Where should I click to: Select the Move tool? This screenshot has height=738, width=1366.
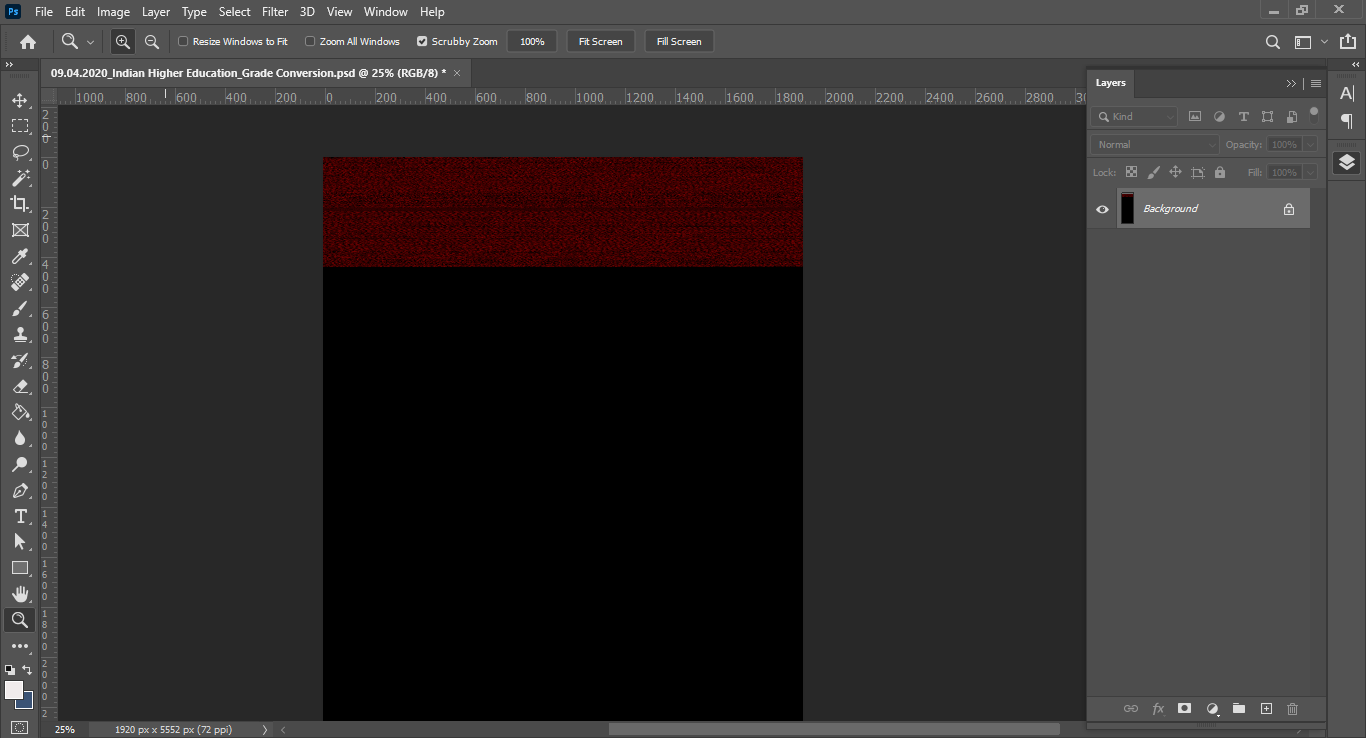[x=20, y=100]
